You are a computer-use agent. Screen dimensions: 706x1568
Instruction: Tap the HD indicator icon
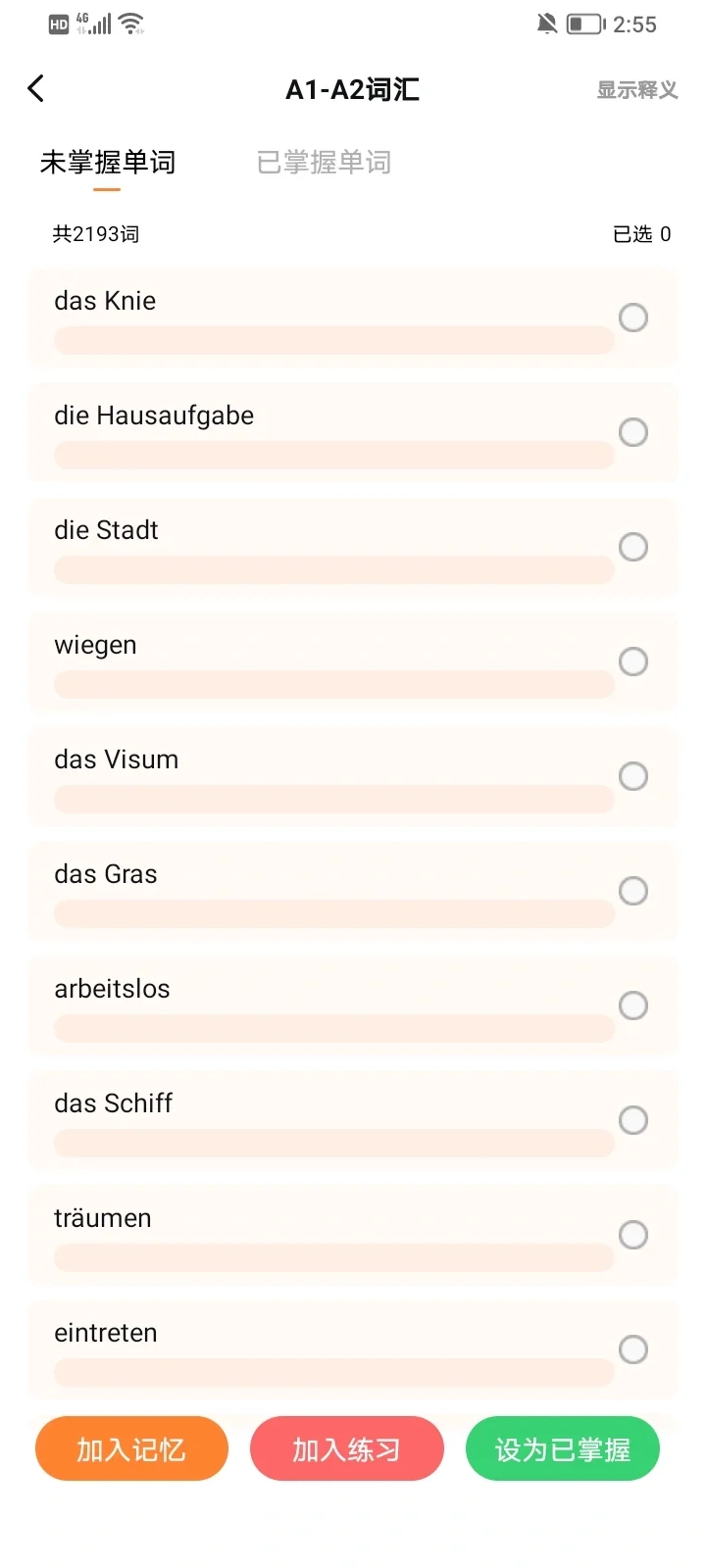coord(59,24)
